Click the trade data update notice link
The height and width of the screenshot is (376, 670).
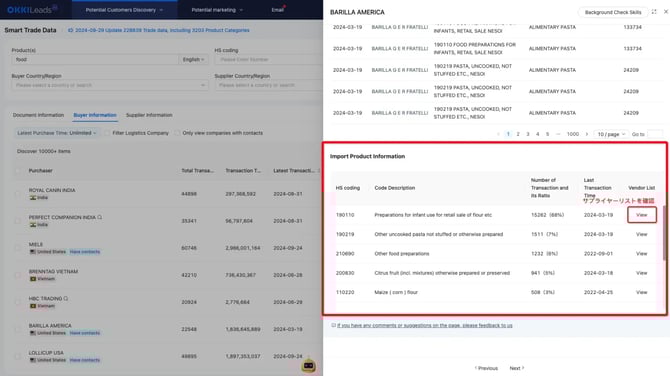point(162,30)
